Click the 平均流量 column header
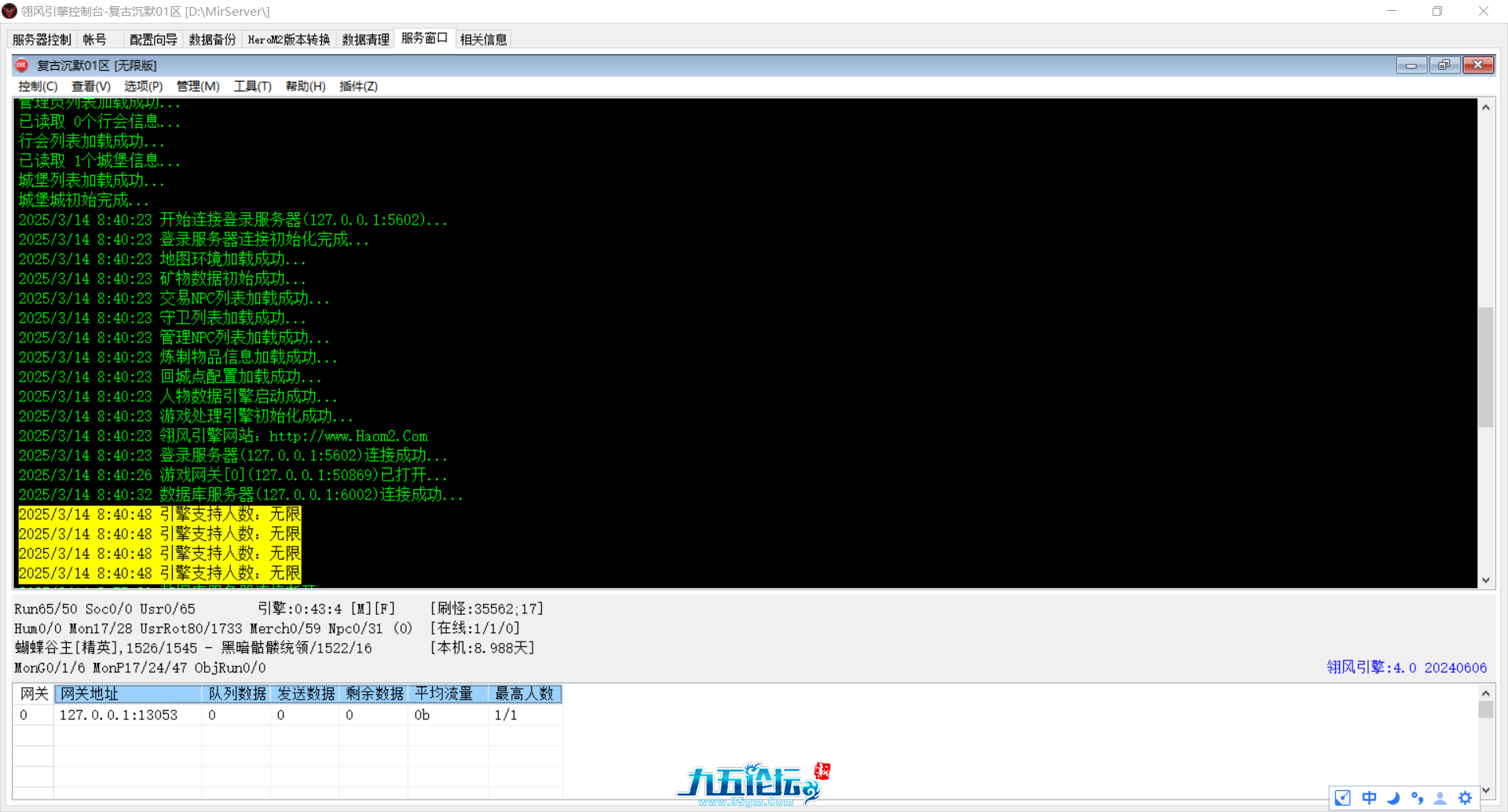This screenshot has width=1508, height=812. 448,693
